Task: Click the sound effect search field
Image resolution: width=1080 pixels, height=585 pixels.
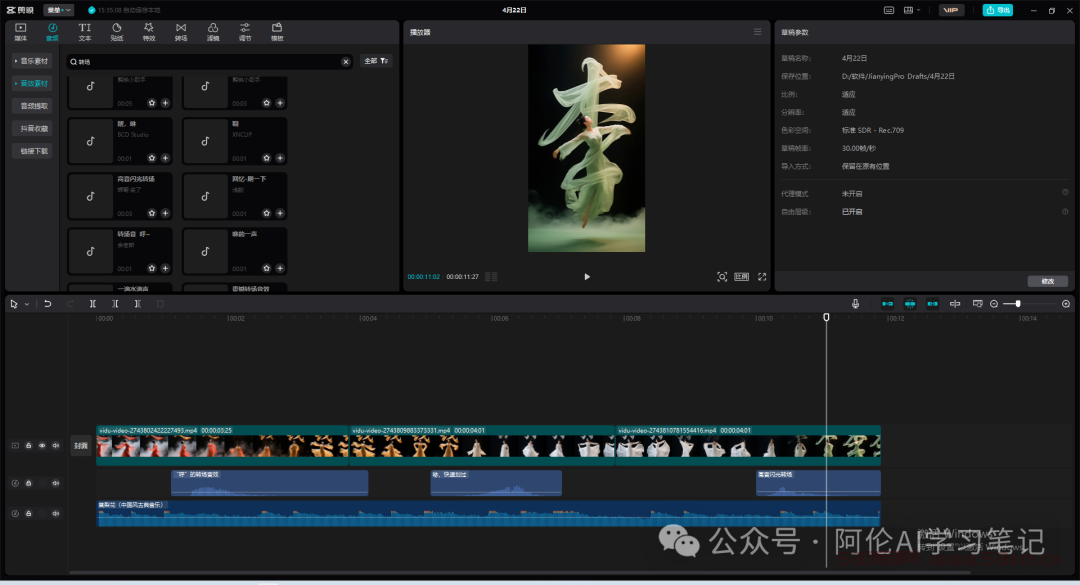Action: point(207,61)
